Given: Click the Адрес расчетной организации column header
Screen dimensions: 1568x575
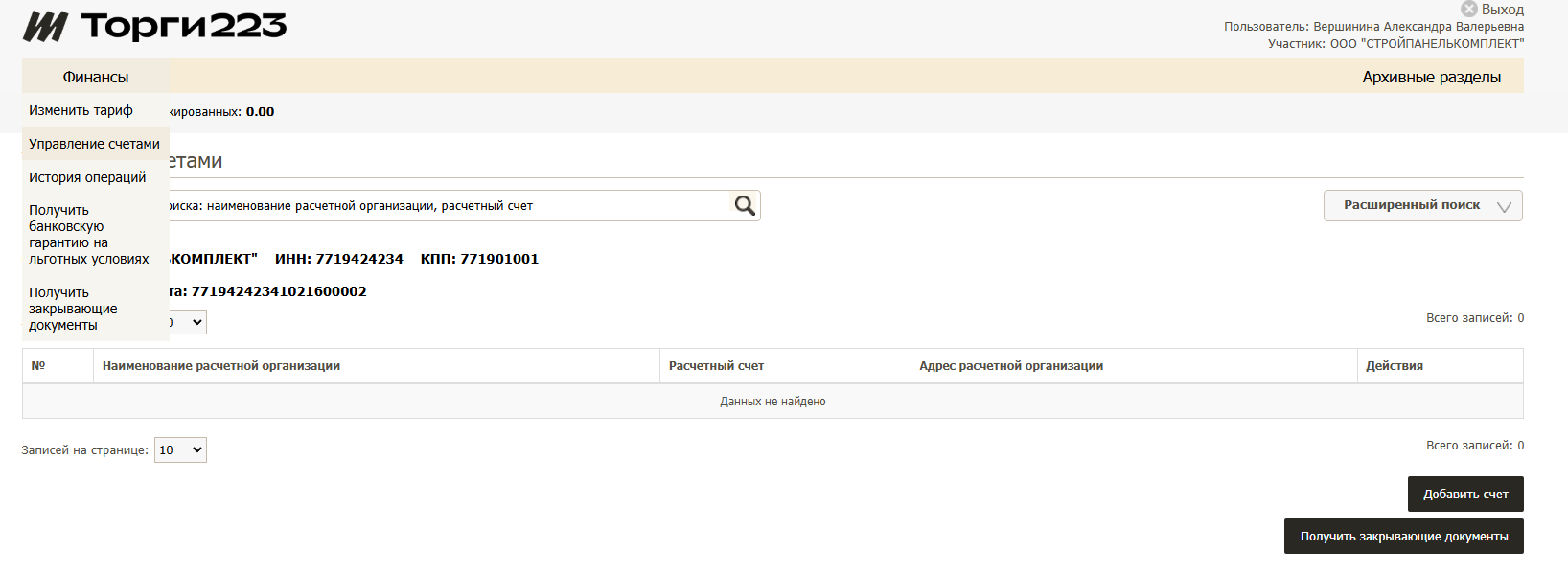Looking at the screenshot, I should tap(1011, 366).
